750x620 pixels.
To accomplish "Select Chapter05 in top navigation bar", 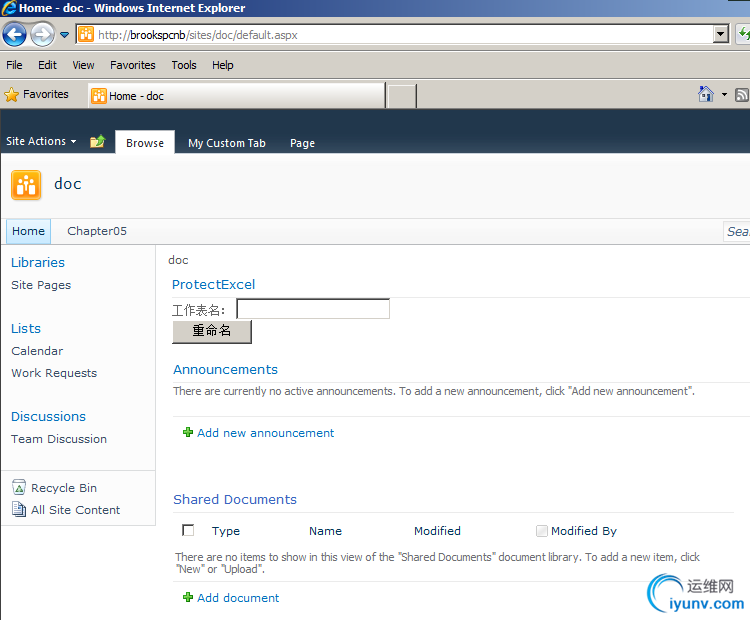I will (x=97, y=231).
